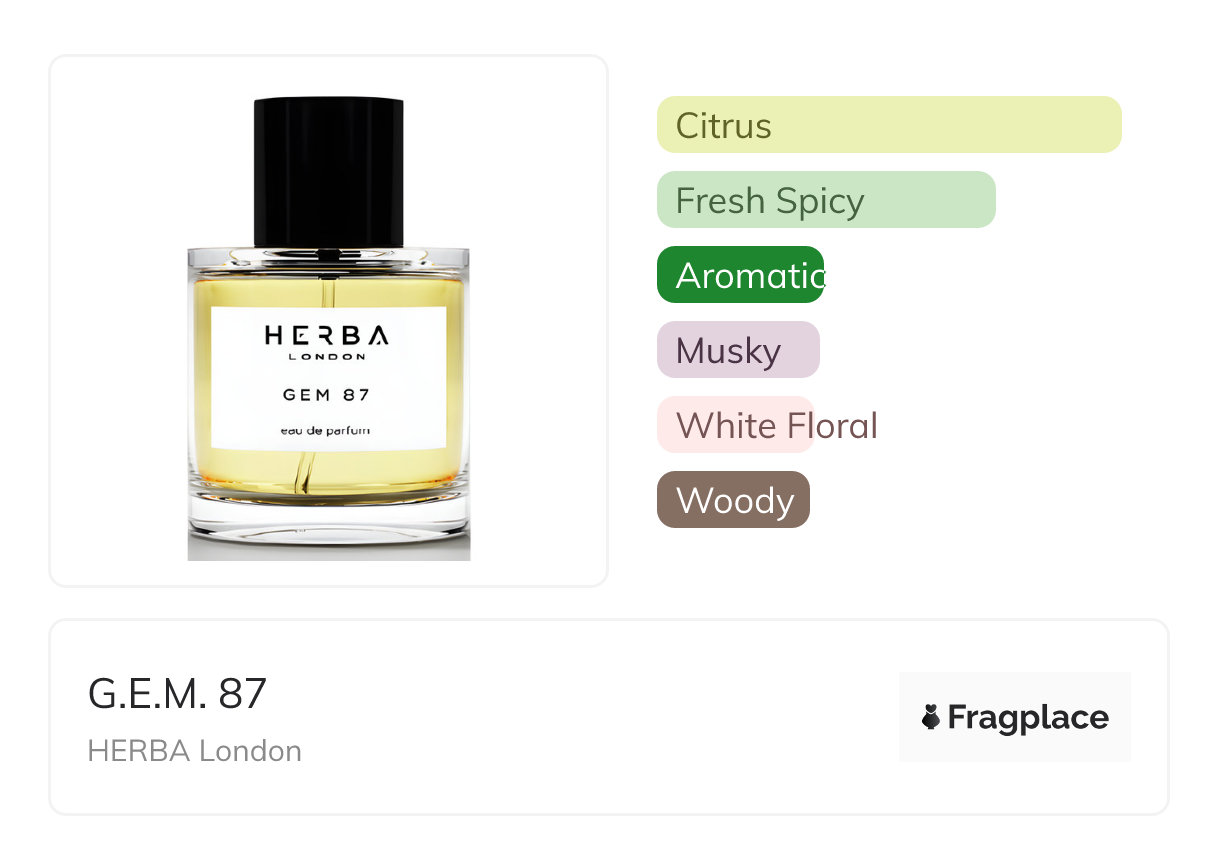This screenshot has height=864, width=1218.
Task: Click the Fragplace wordmark text
Action: coord(1027,717)
